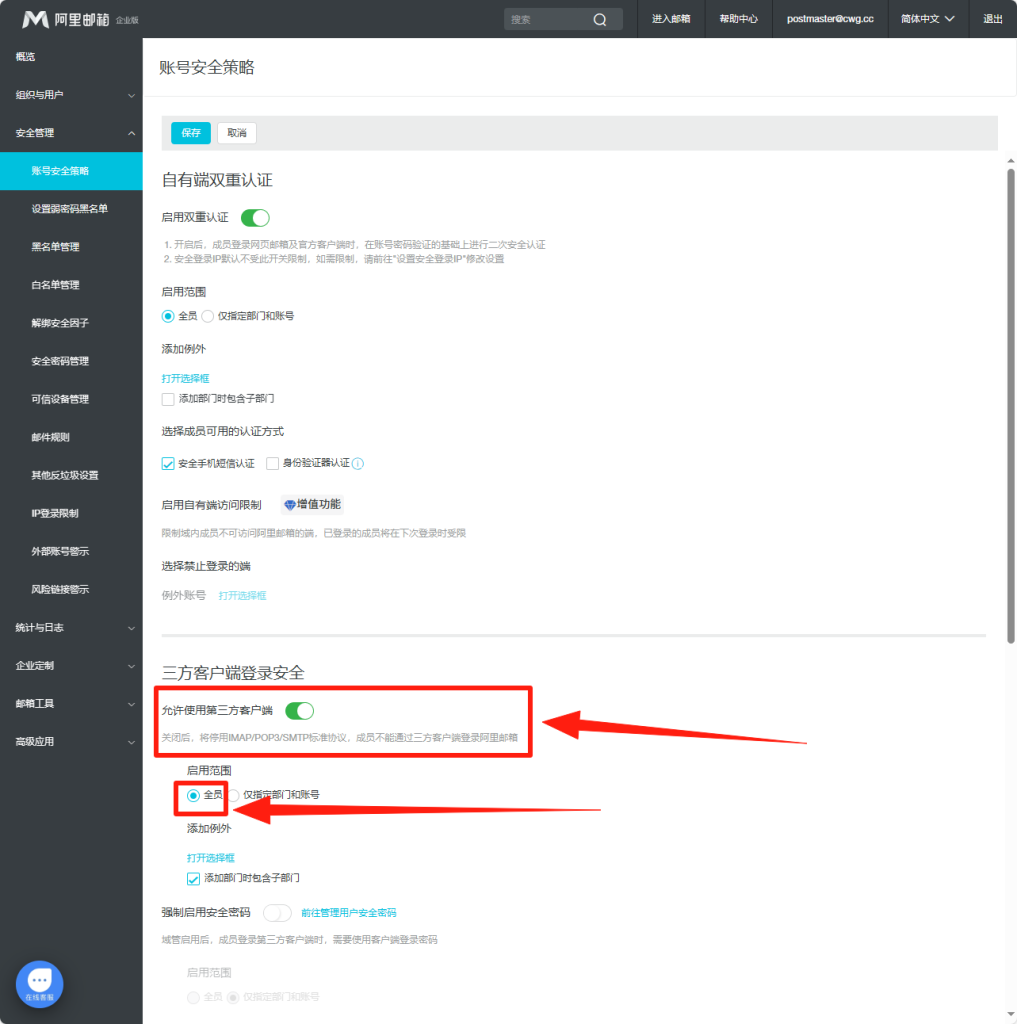Uncheck 安全手机短信认证 checkbox
The height and width of the screenshot is (1024, 1017).
(168, 463)
